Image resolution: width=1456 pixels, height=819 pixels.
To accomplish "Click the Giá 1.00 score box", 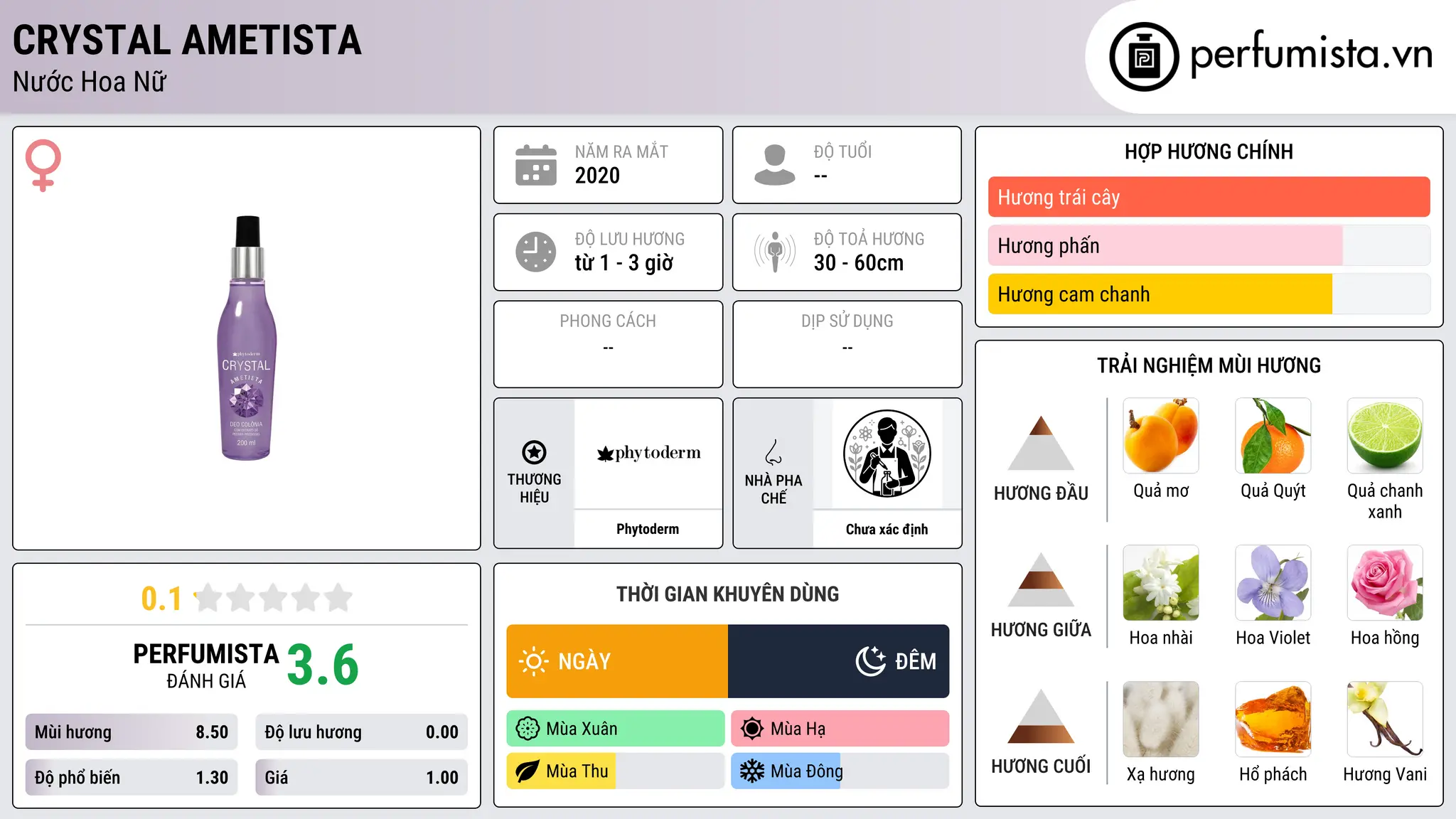I will pos(361,777).
